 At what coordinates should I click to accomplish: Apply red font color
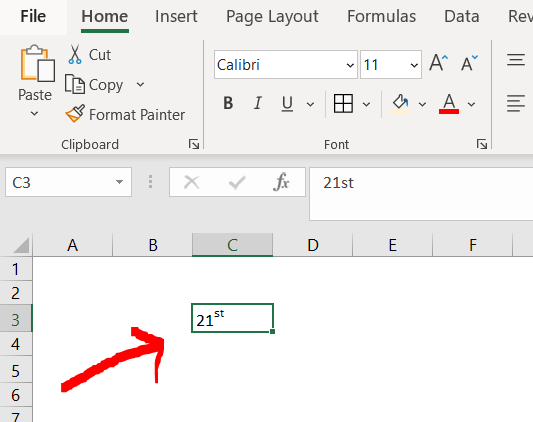click(x=449, y=103)
